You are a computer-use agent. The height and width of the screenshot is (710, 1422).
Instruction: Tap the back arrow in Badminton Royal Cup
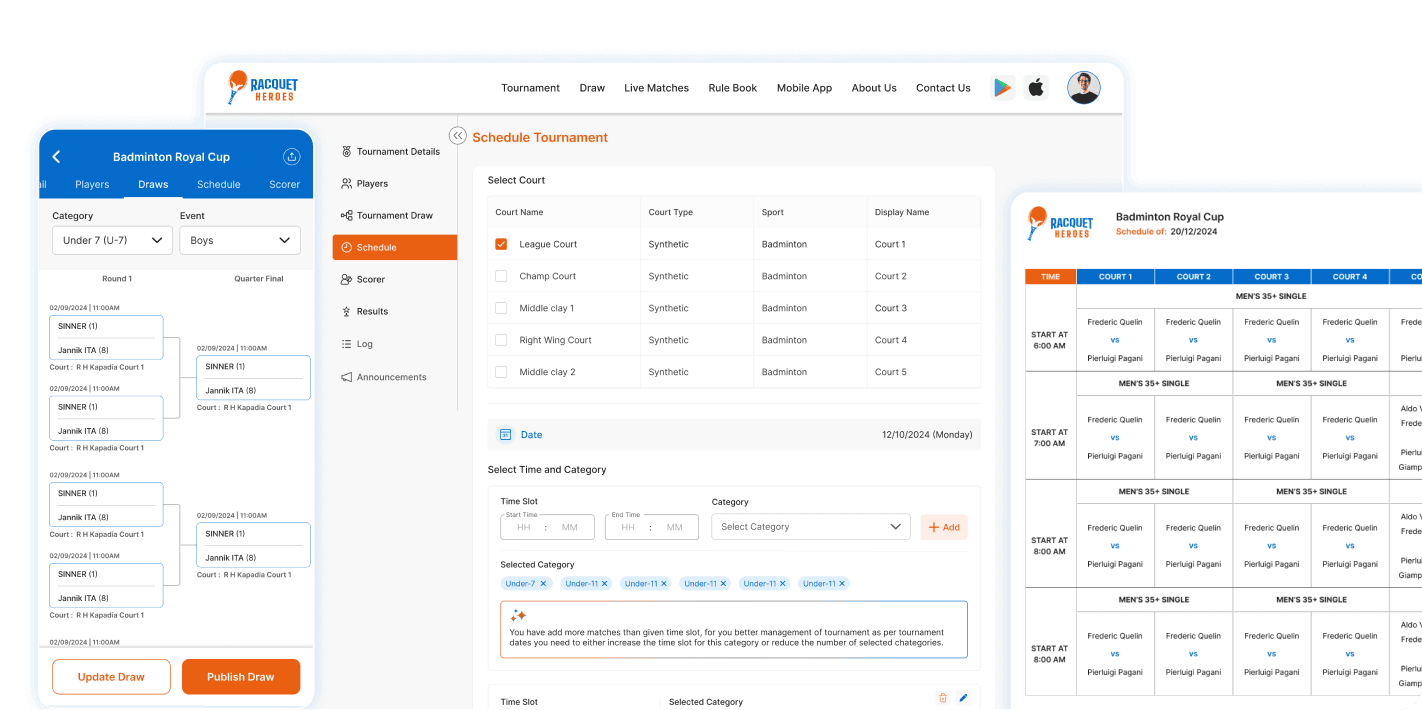(x=57, y=157)
